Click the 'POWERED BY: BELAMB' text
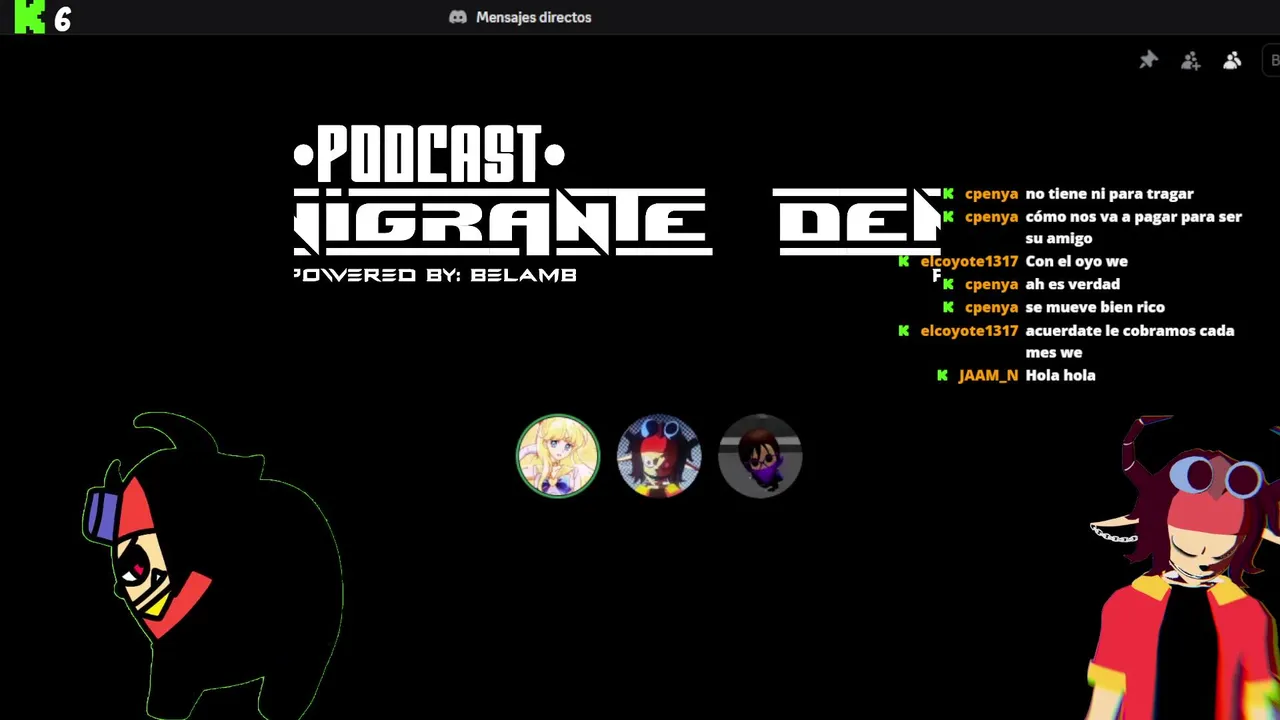The height and width of the screenshot is (720, 1280). [435, 274]
